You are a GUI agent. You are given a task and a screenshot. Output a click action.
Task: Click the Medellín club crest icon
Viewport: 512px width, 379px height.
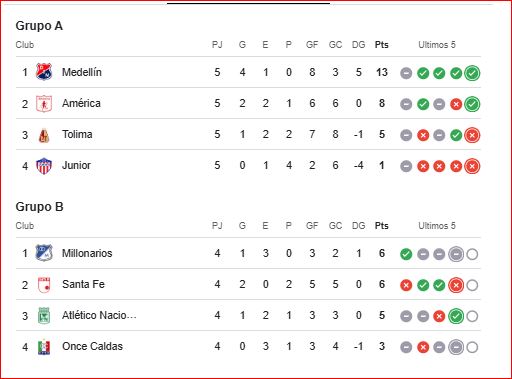44,72
